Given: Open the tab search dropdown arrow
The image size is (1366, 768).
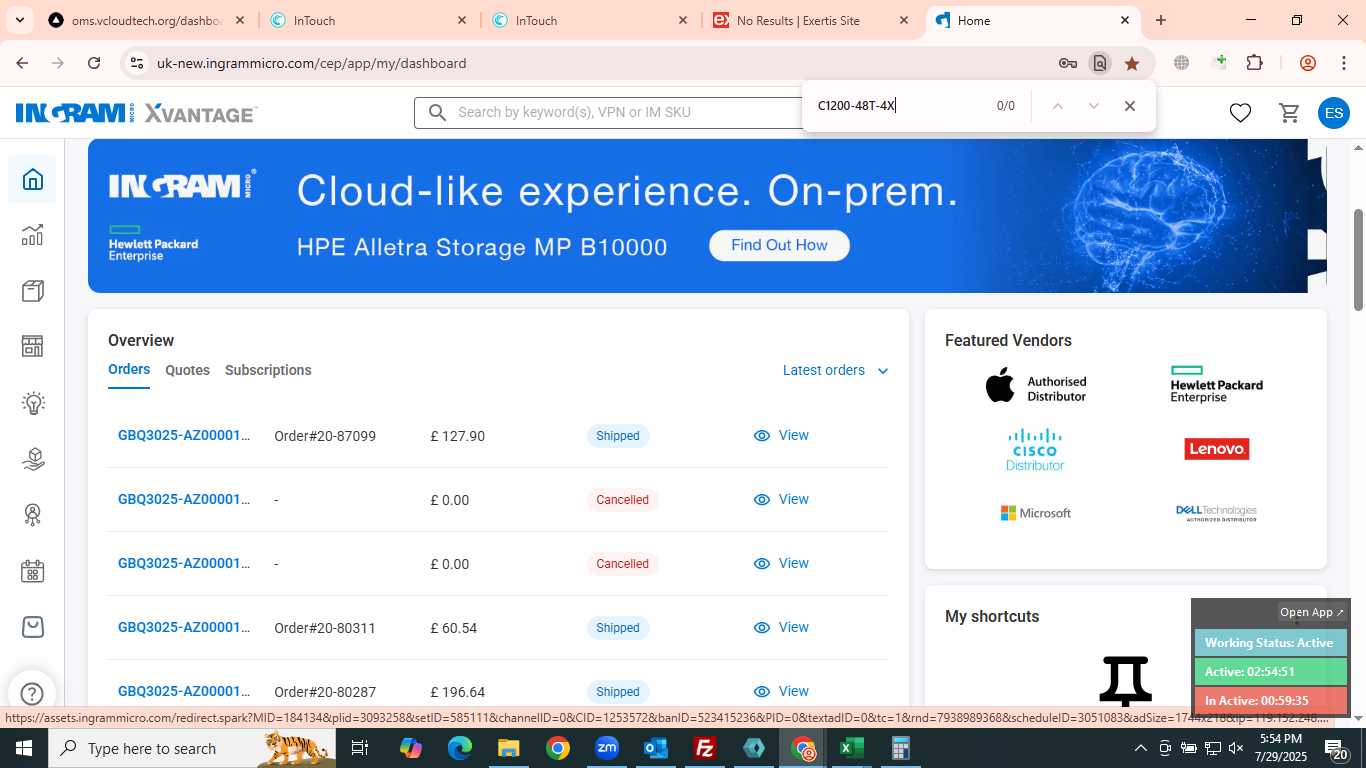Looking at the screenshot, I should pos(20,20).
